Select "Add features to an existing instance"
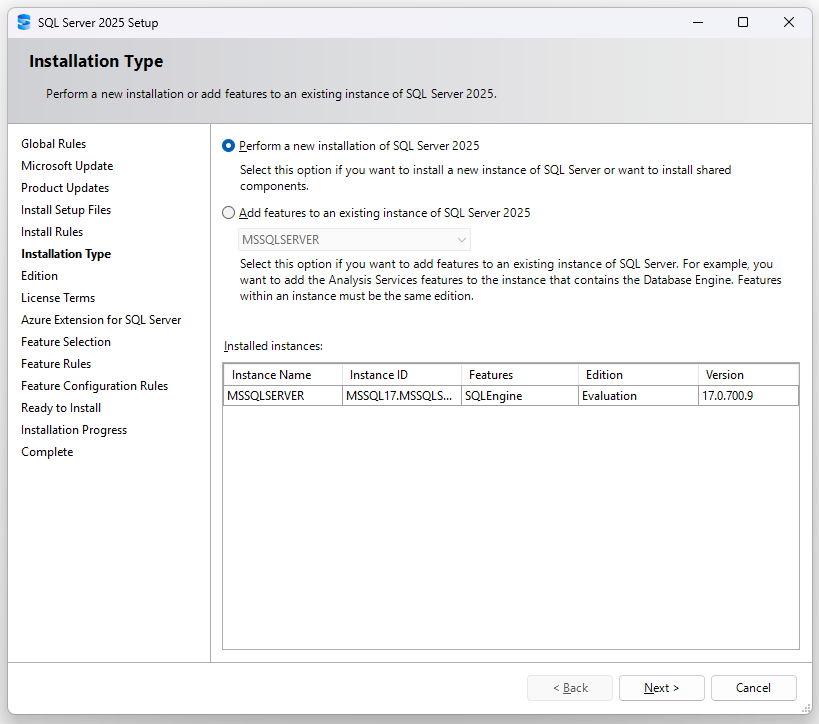Viewport: 819px width, 724px height. [x=228, y=212]
